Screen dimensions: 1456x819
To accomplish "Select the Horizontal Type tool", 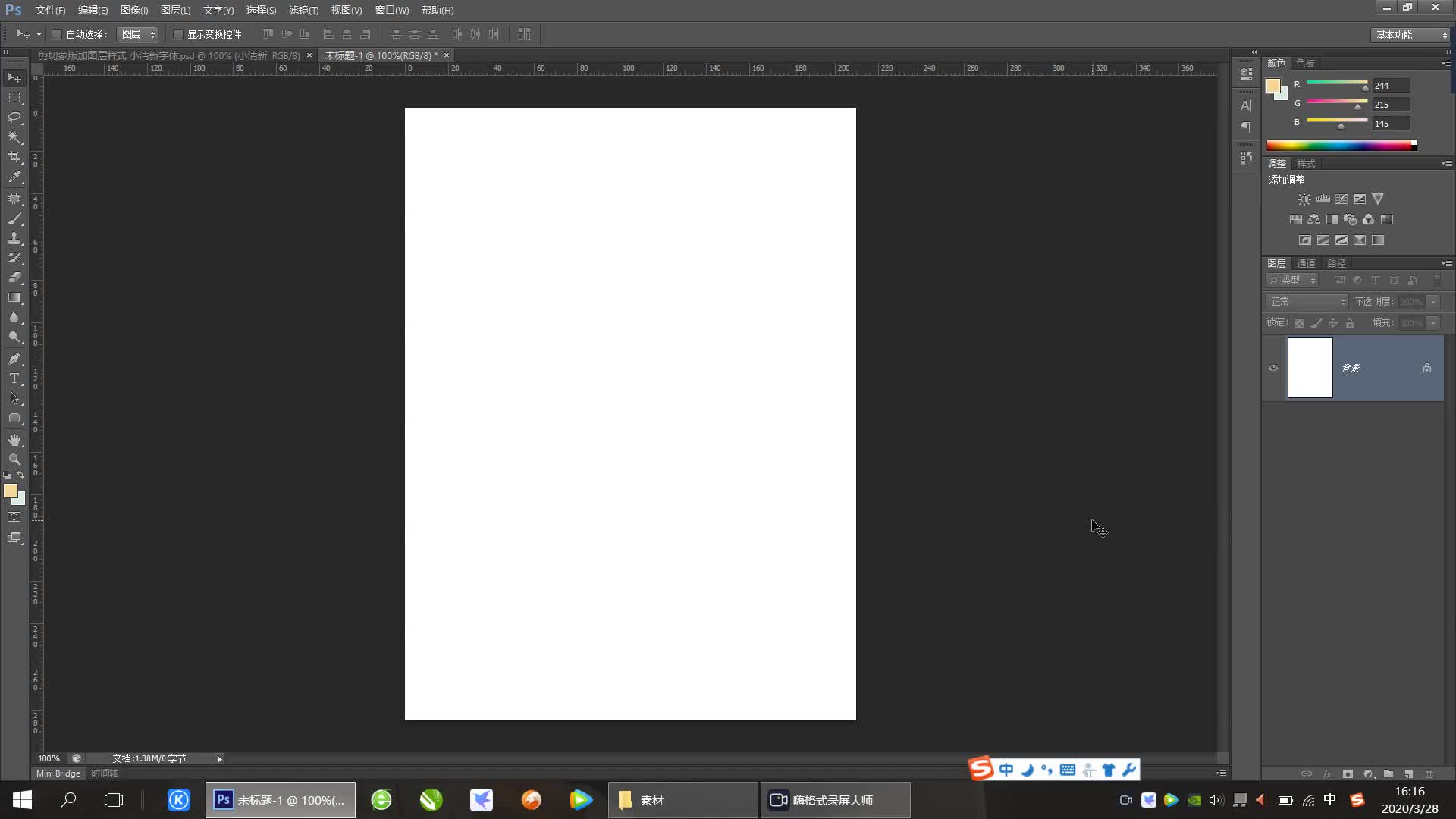I will click(14, 378).
